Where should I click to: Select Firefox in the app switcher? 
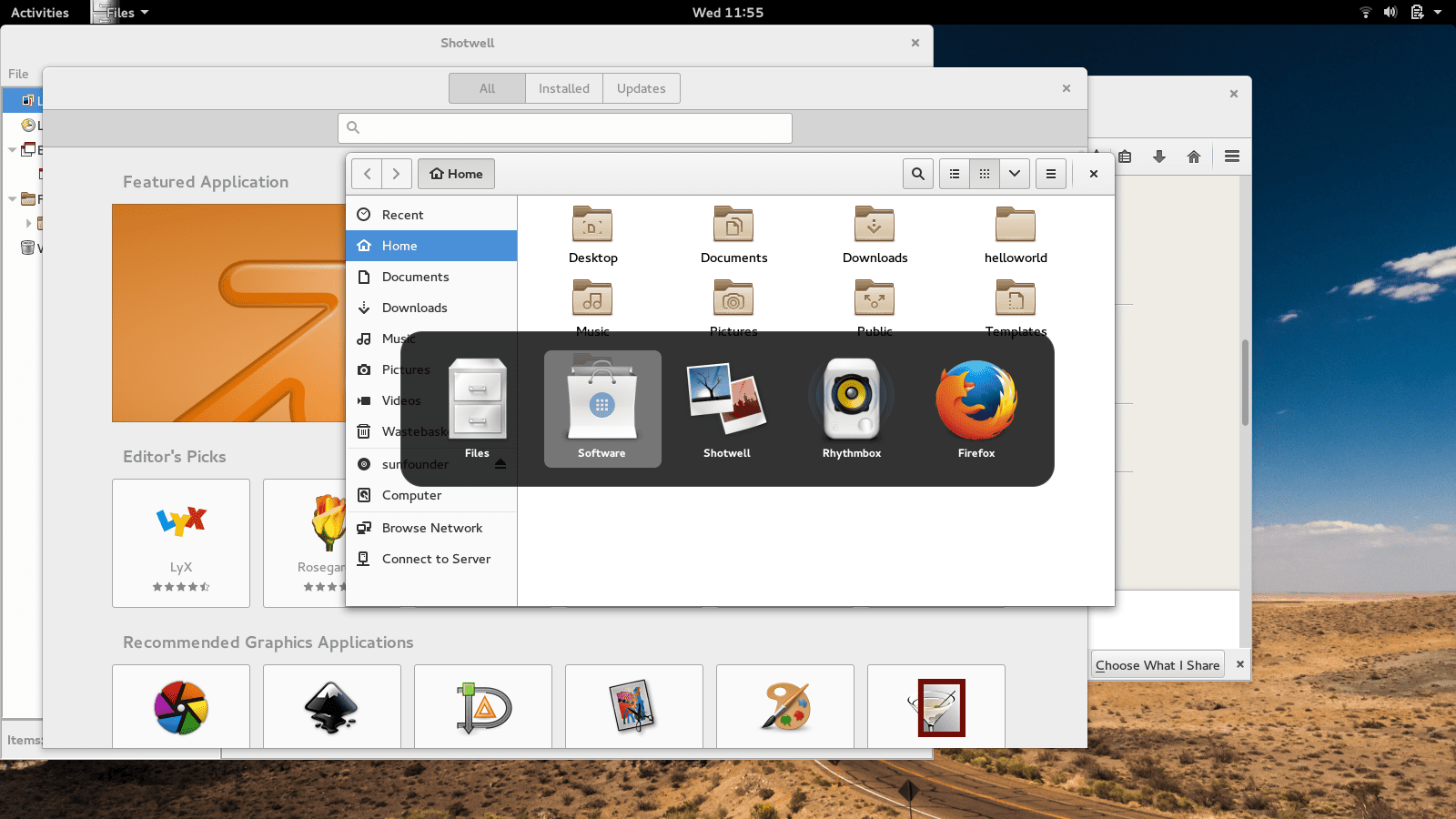click(x=976, y=409)
